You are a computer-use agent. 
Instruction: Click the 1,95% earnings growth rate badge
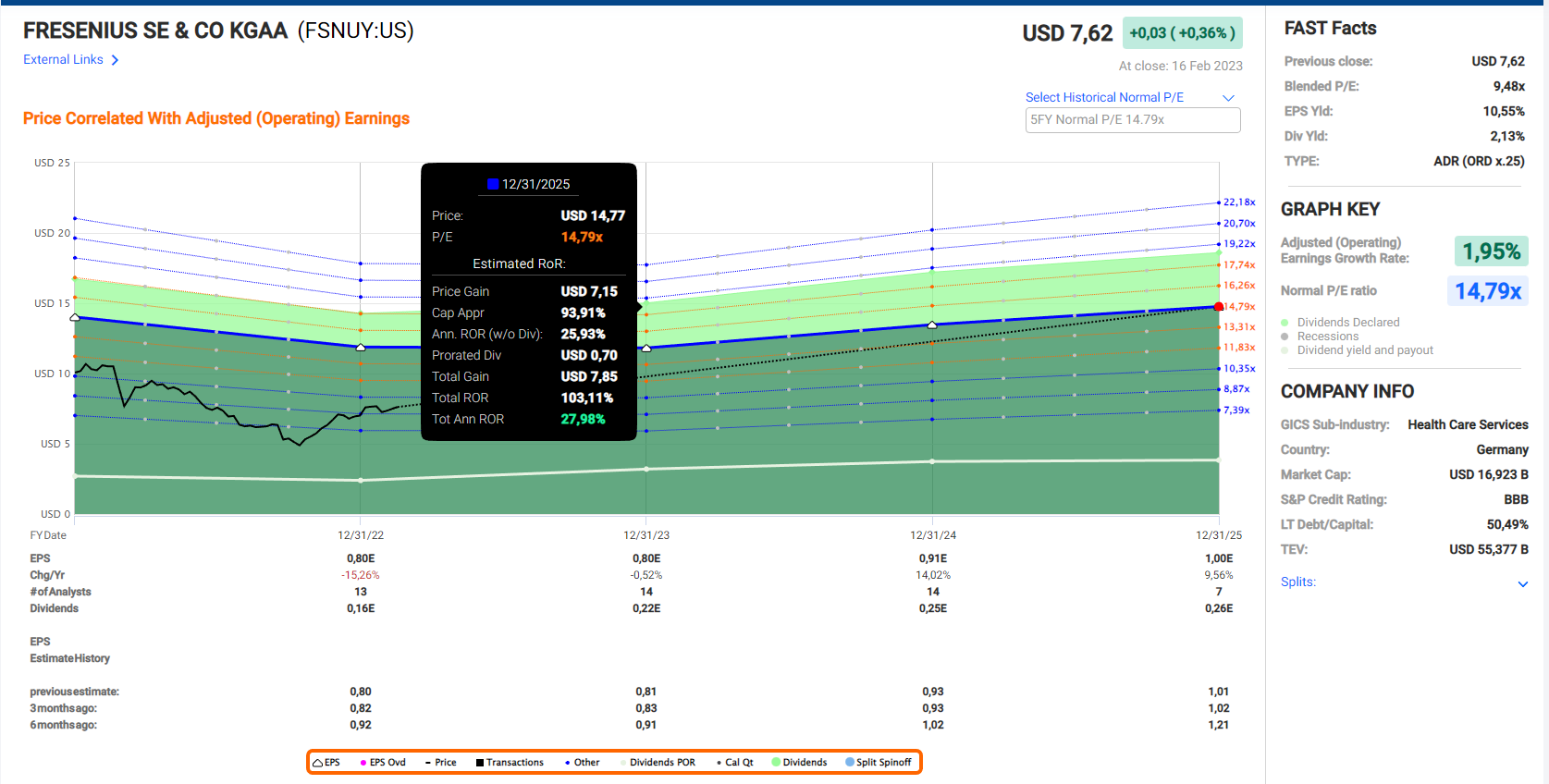[1491, 251]
